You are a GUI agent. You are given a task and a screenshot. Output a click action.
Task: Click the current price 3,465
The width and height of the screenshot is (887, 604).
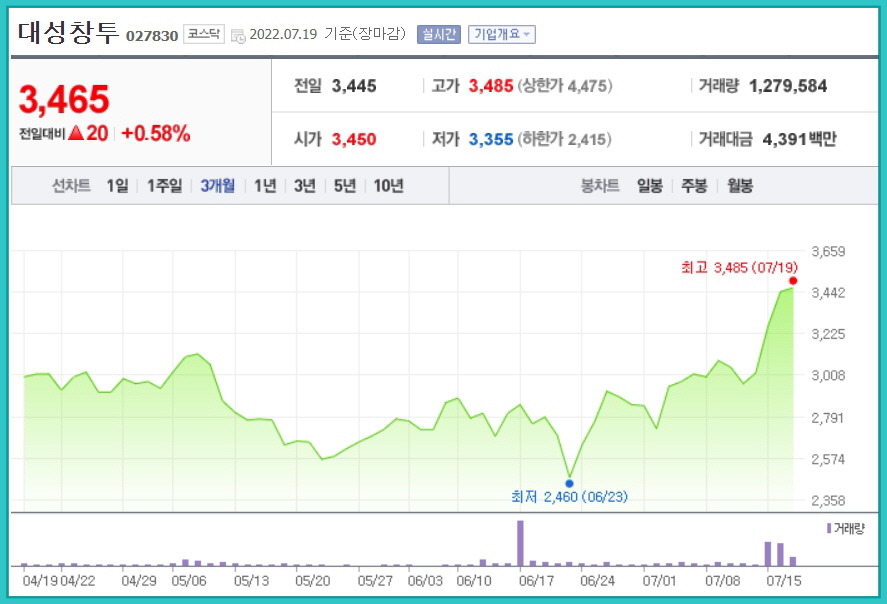pos(64,100)
